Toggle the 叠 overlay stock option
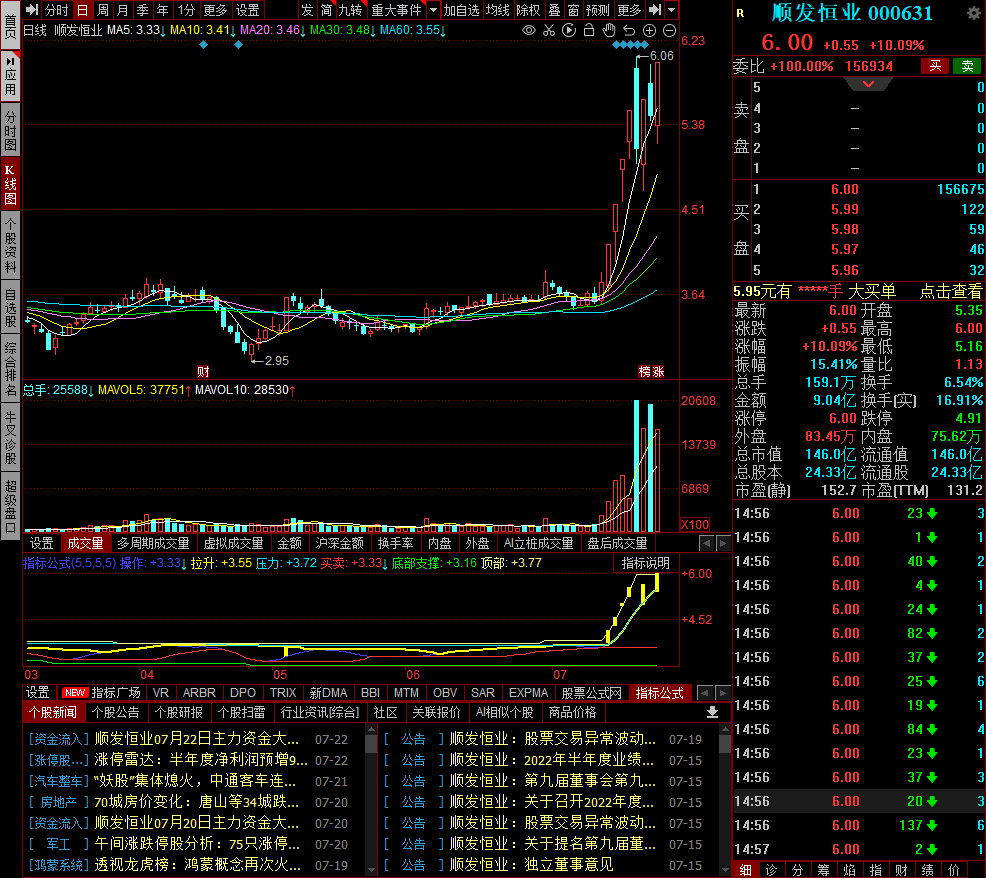 (x=554, y=10)
